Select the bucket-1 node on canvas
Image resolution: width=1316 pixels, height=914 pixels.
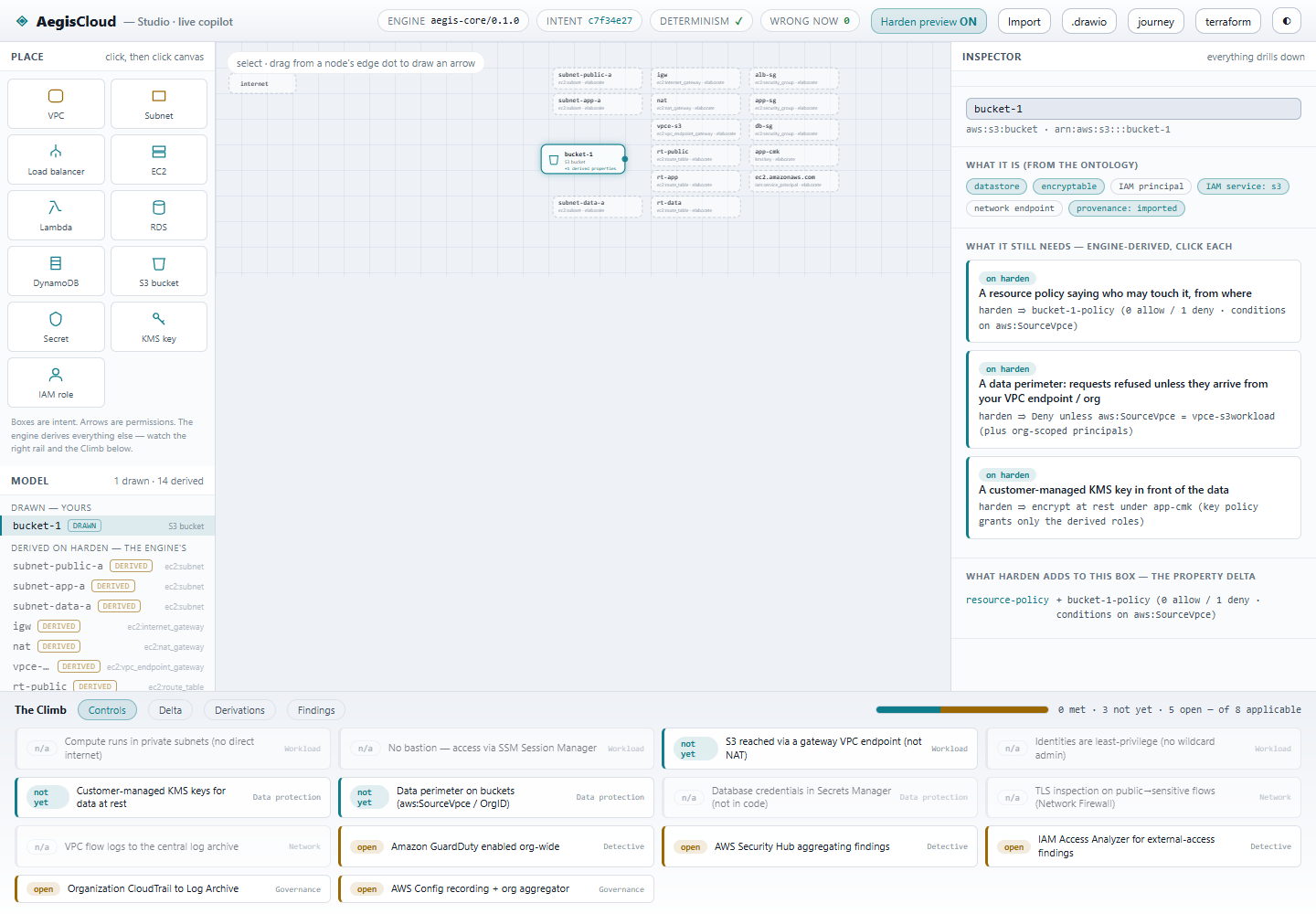pyautogui.click(x=583, y=159)
